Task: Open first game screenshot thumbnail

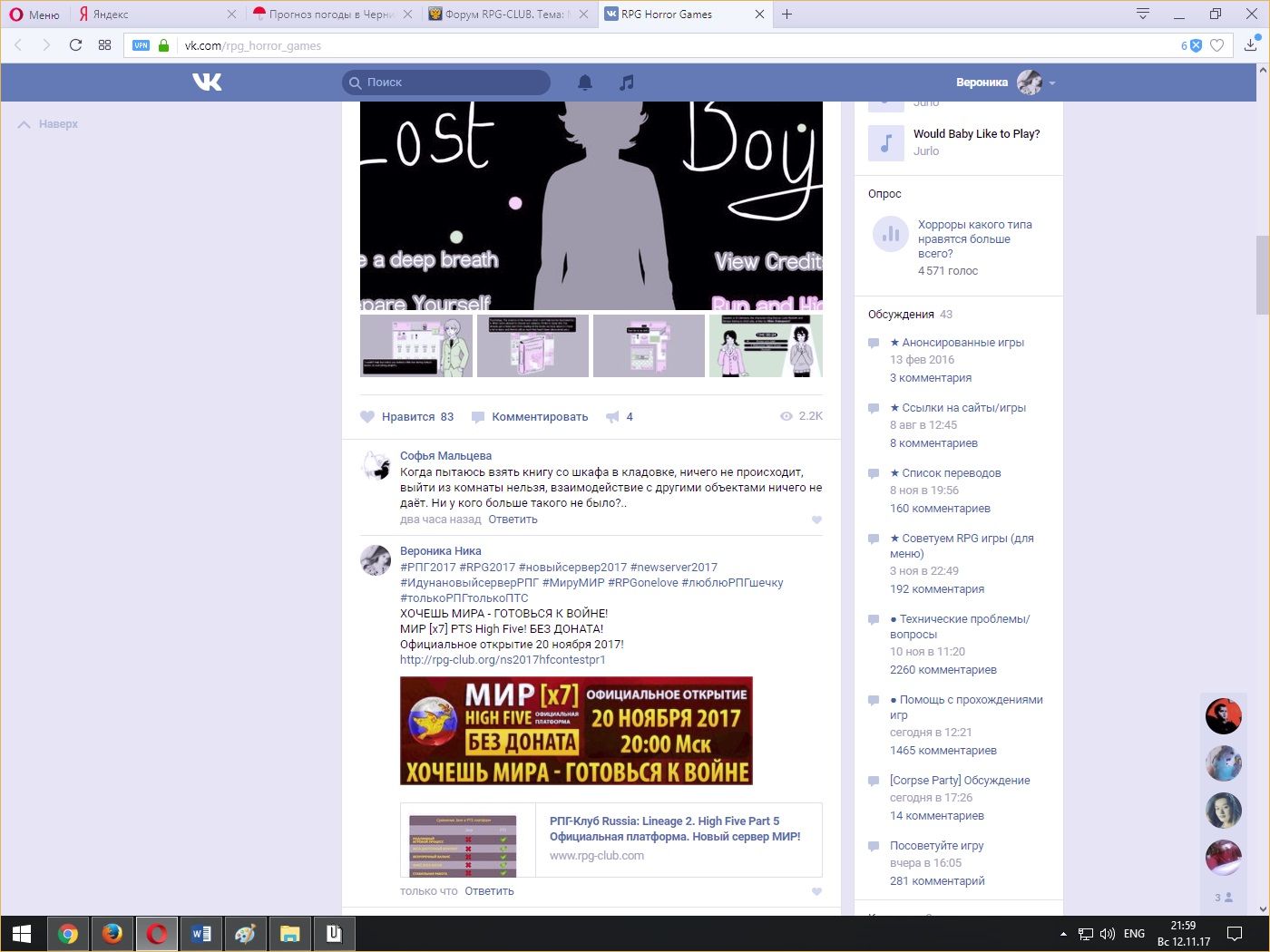Action: 416,345
